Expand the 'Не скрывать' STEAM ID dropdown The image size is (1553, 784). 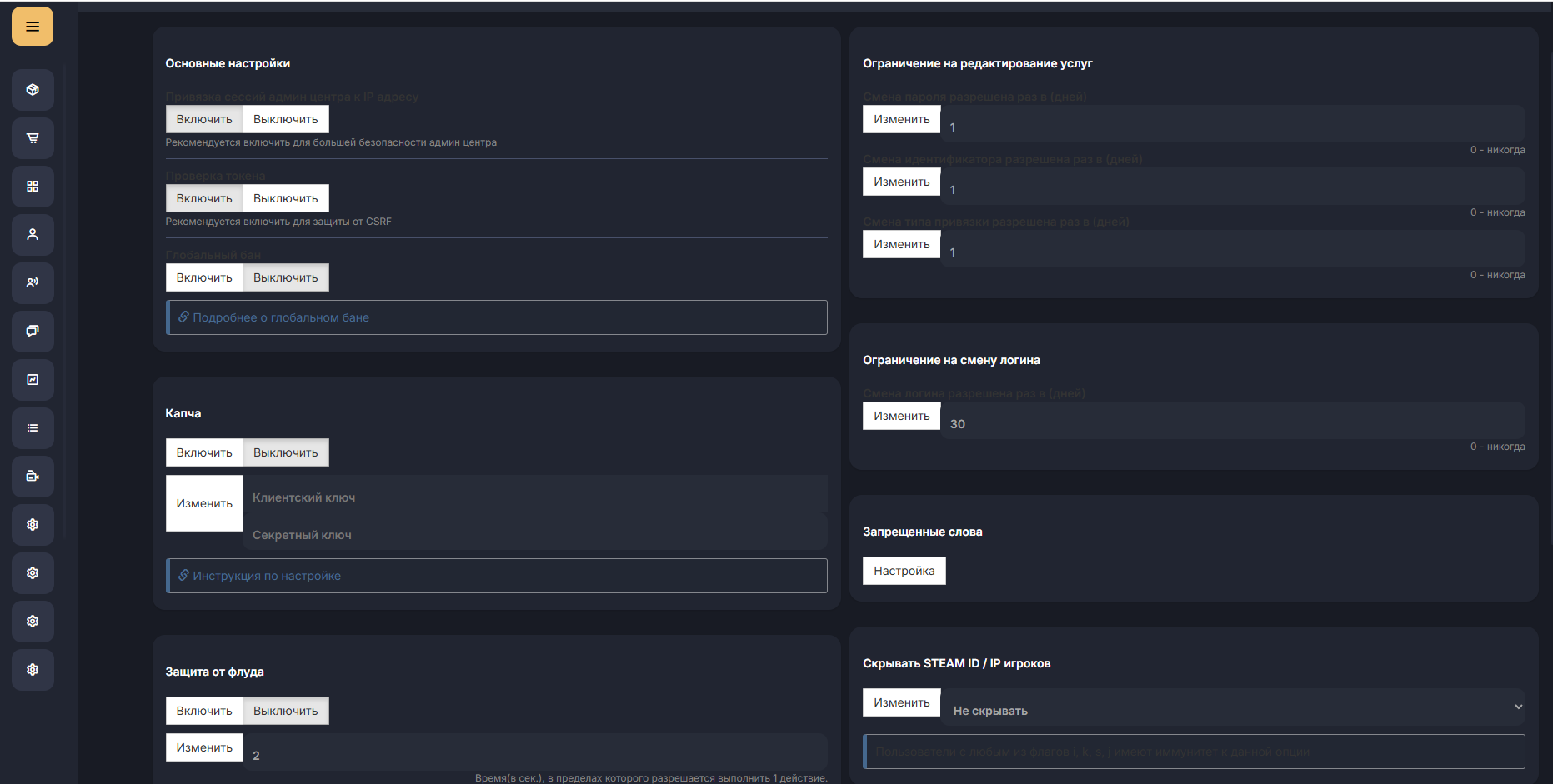point(1234,707)
